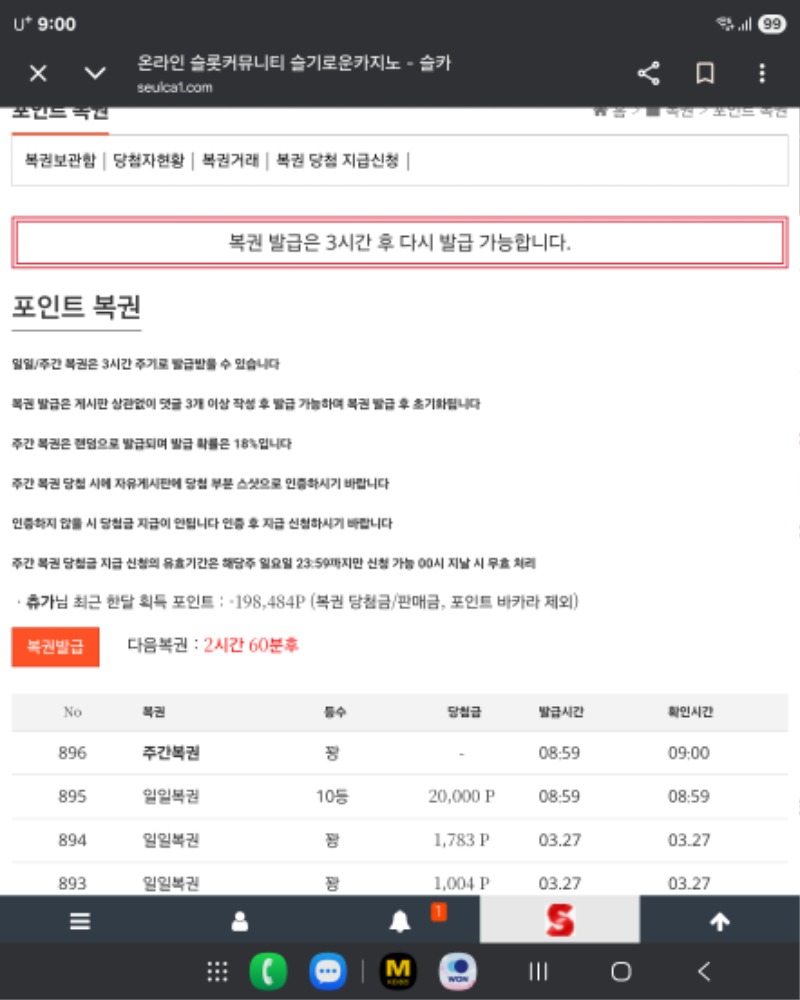Close the browser tab with X icon
Viewport: 800px width, 1000px height.
point(38,73)
